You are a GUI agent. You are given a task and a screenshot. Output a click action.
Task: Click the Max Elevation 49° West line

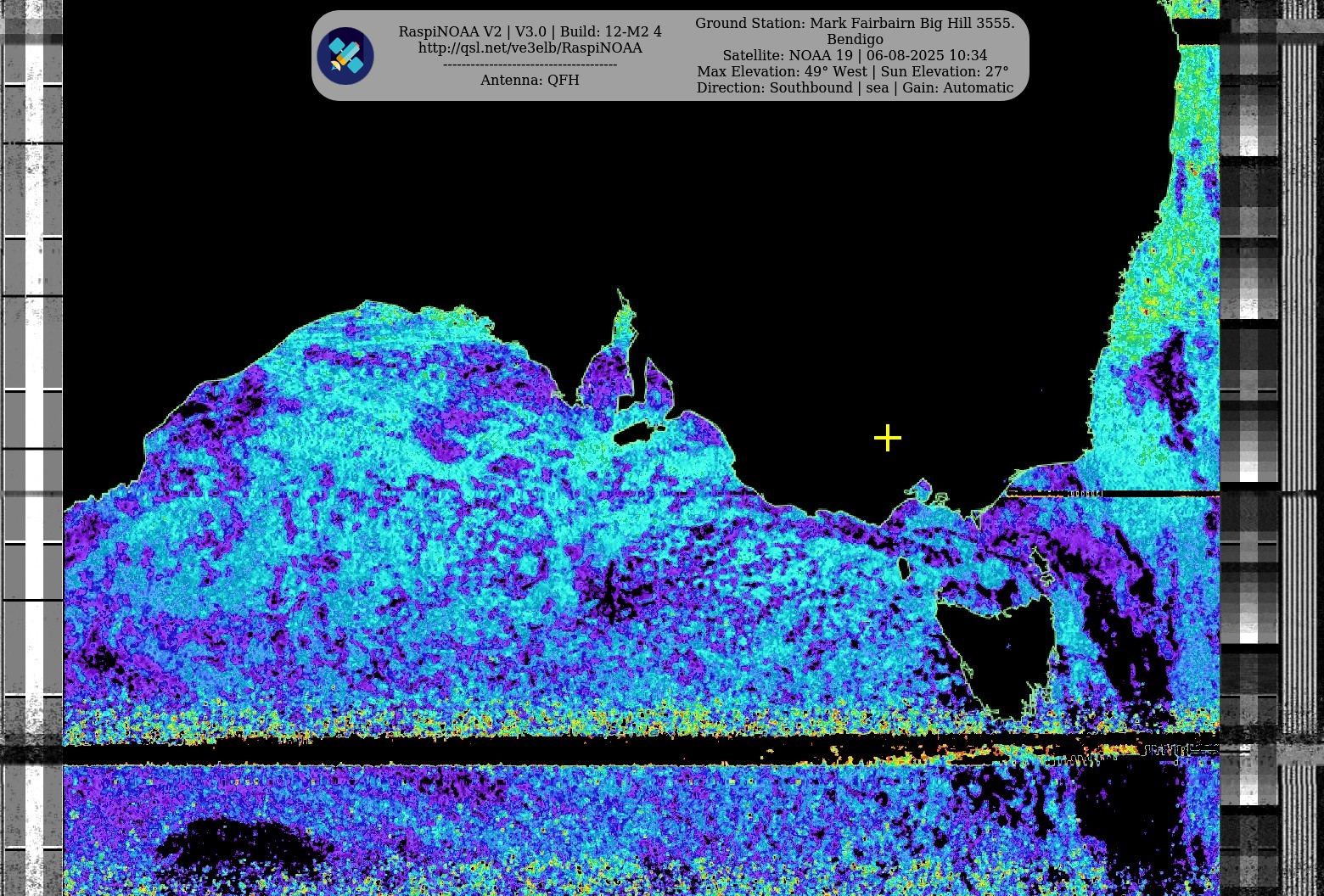(852, 71)
